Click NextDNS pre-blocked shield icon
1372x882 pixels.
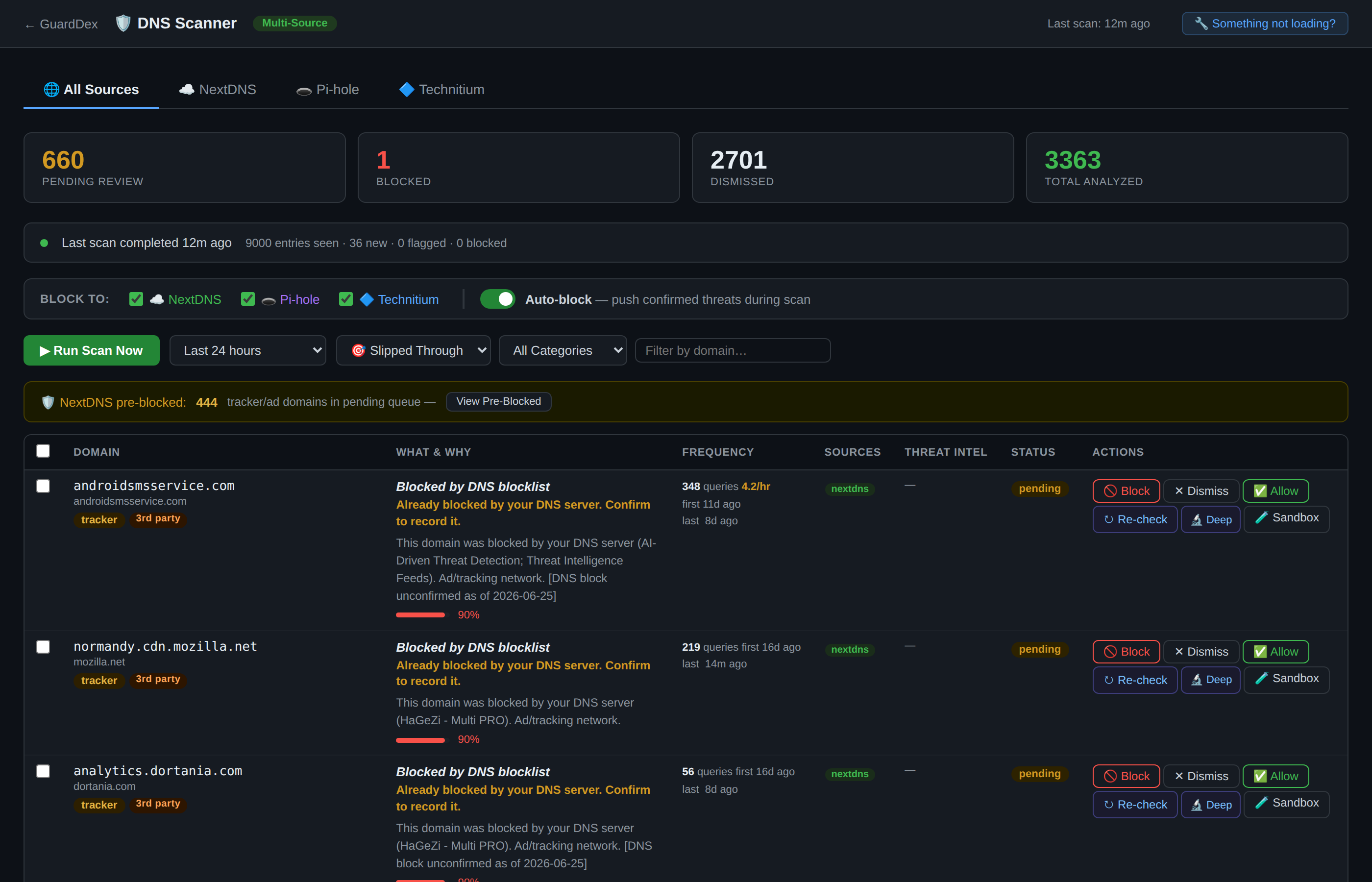[x=48, y=402]
